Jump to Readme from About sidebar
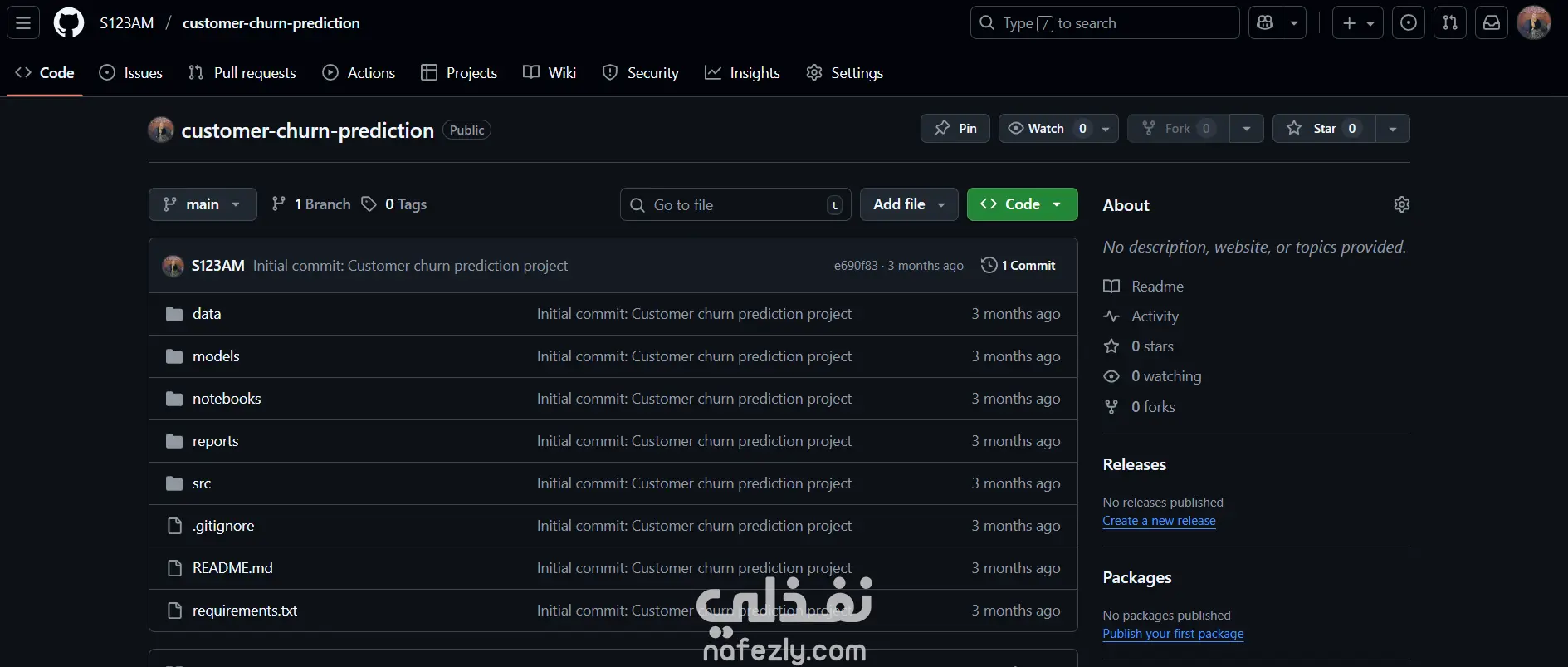Screen dimensions: 1568x667 [x=1144, y=287]
